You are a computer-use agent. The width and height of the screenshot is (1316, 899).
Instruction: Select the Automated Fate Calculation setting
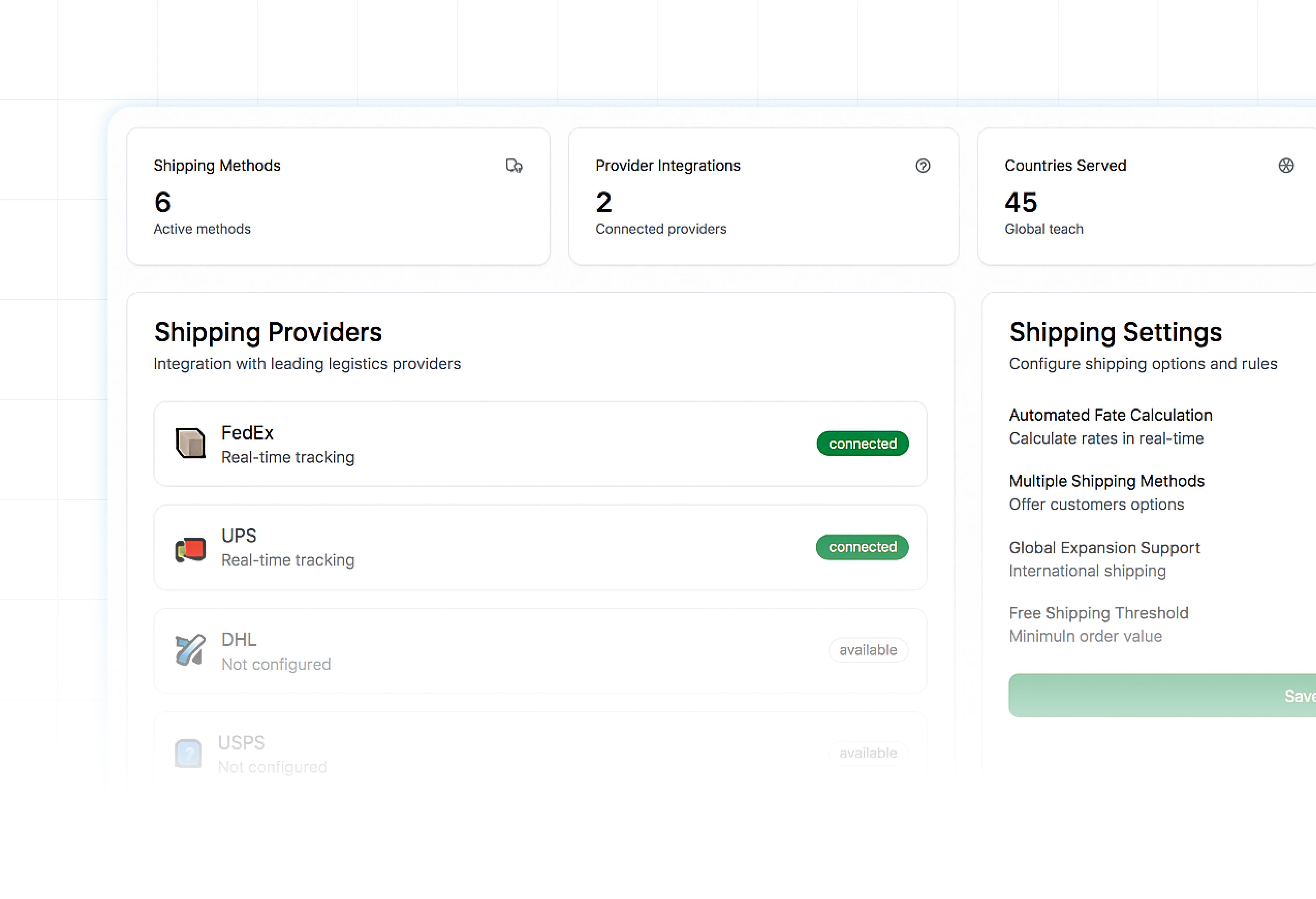[x=1110, y=415]
